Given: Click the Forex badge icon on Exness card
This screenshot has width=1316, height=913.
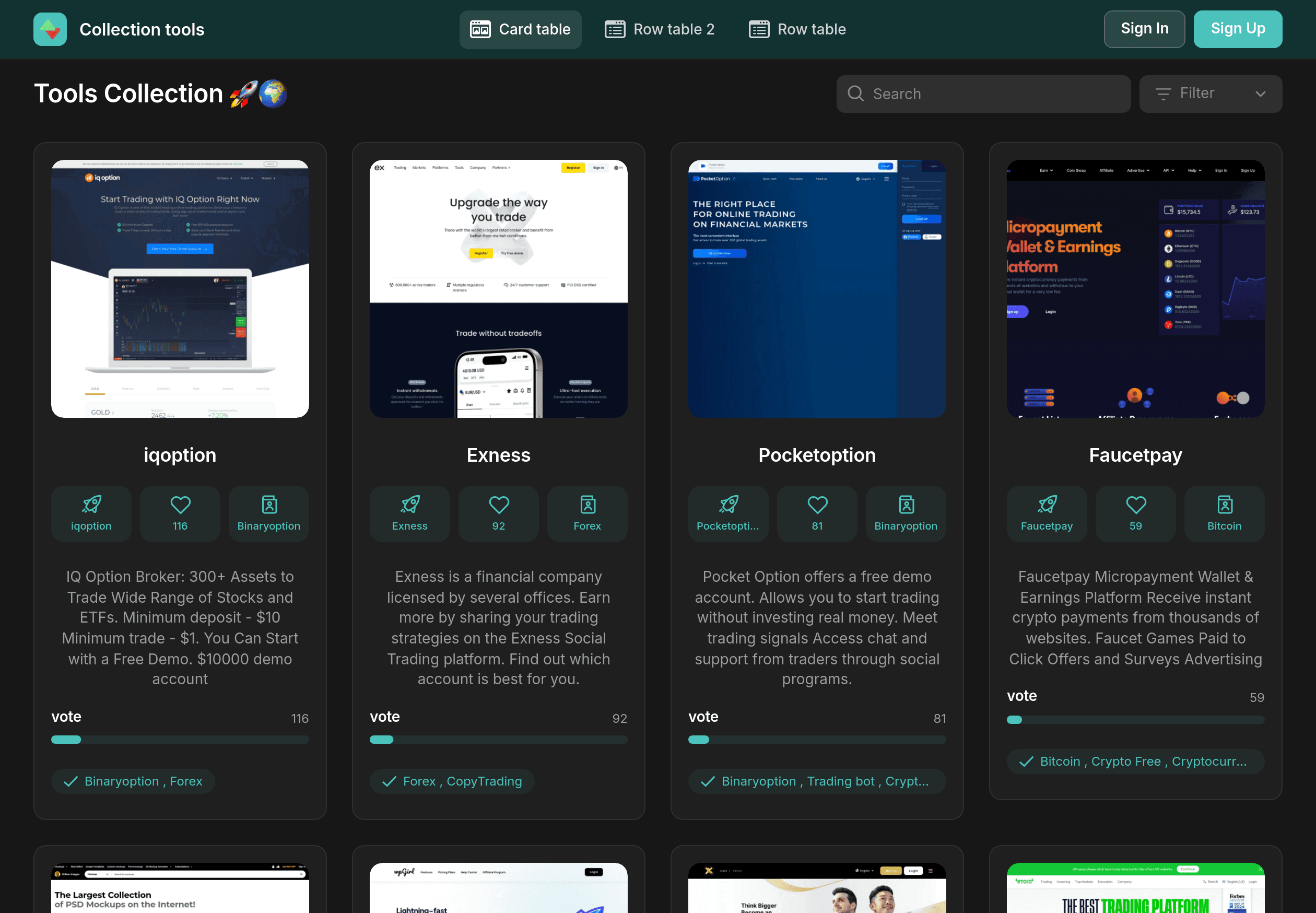Looking at the screenshot, I should (588, 505).
